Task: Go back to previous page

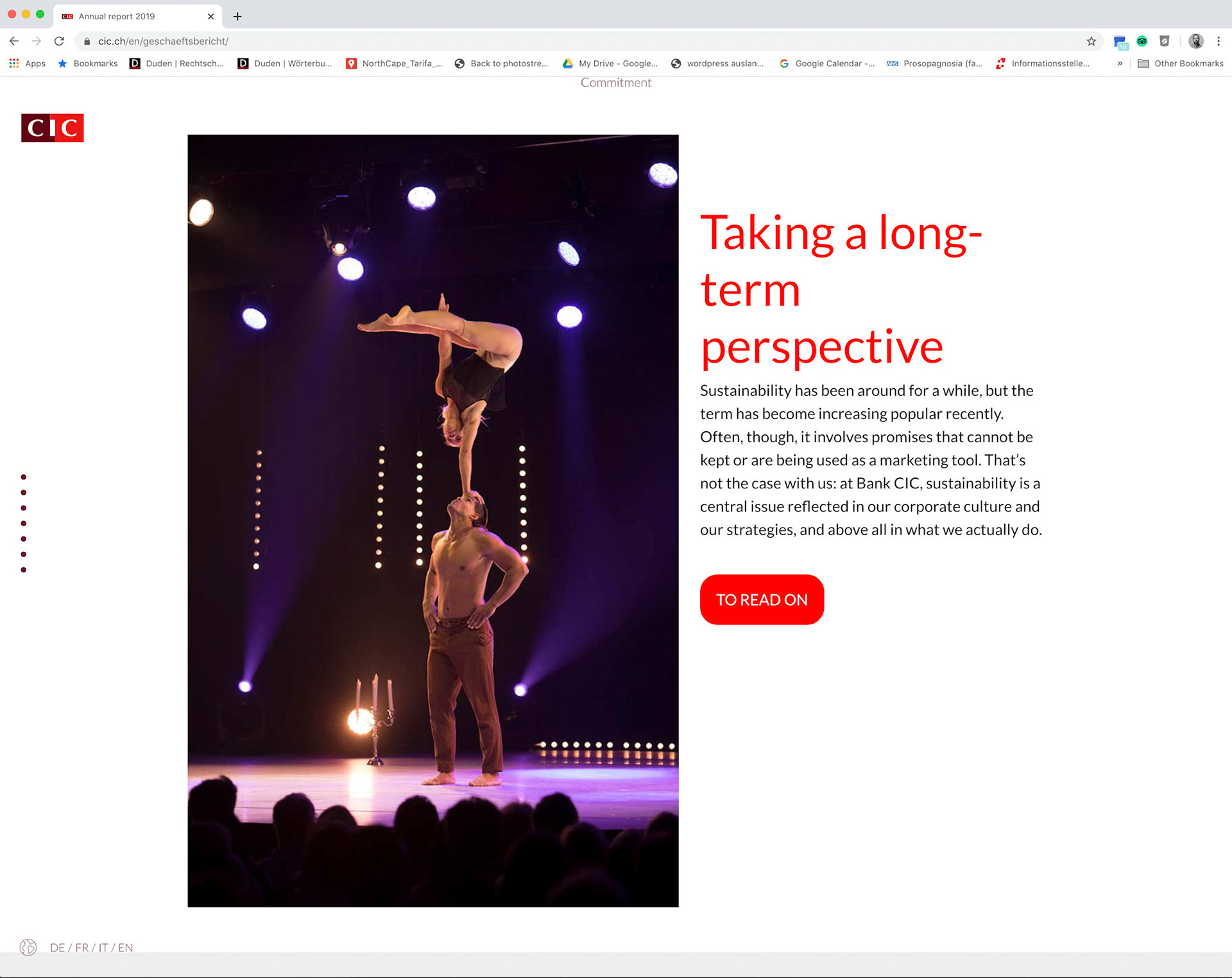Action: pyautogui.click(x=14, y=41)
